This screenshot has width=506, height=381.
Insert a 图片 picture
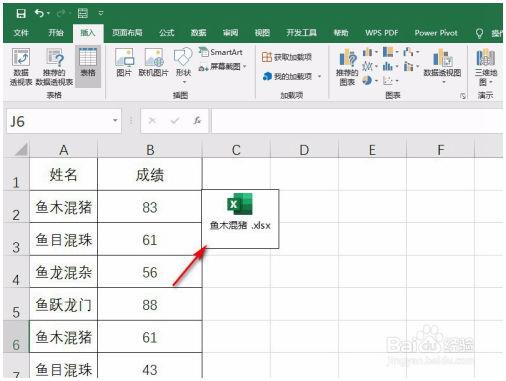click(124, 63)
